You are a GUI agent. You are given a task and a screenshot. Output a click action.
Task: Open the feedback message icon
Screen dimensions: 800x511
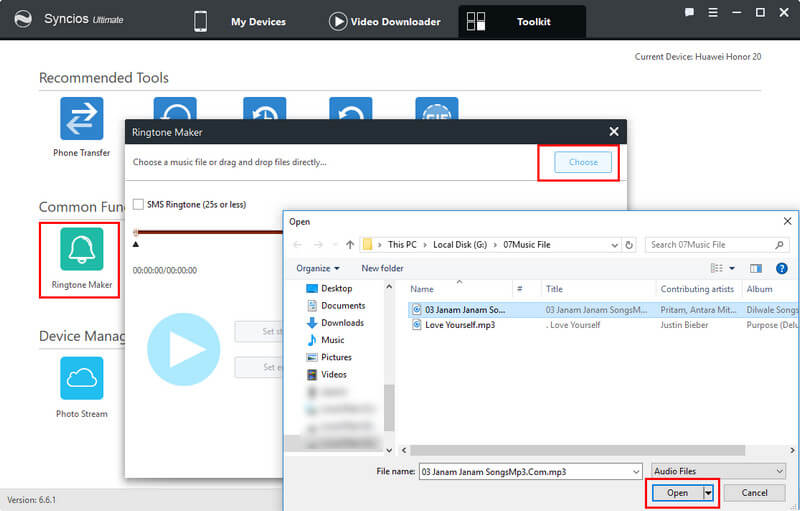[689, 13]
